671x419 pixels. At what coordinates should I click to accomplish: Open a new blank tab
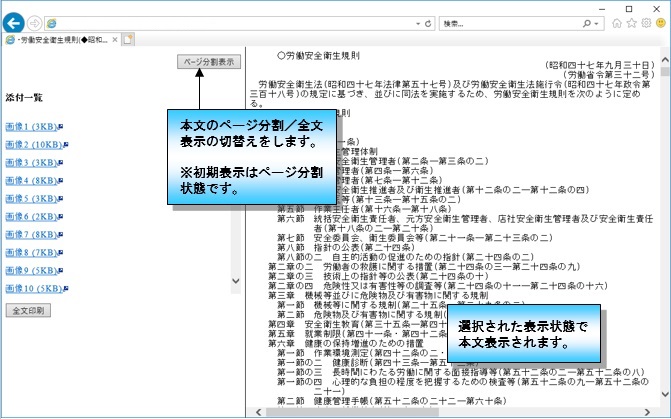click(129, 40)
